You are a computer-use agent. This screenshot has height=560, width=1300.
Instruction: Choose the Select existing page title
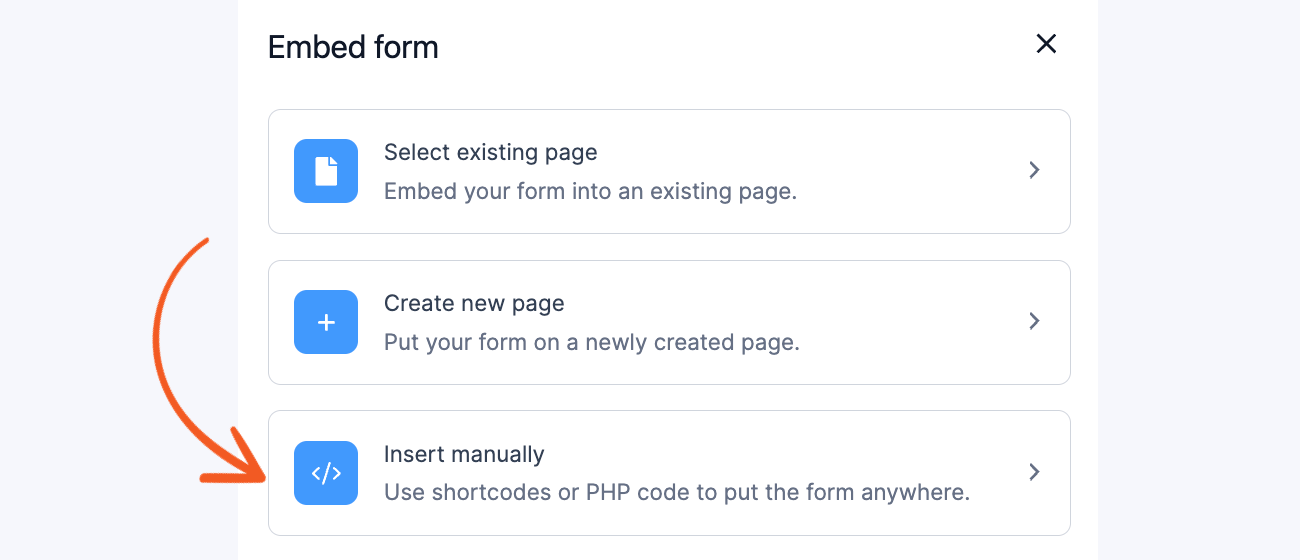tap(491, 153)
